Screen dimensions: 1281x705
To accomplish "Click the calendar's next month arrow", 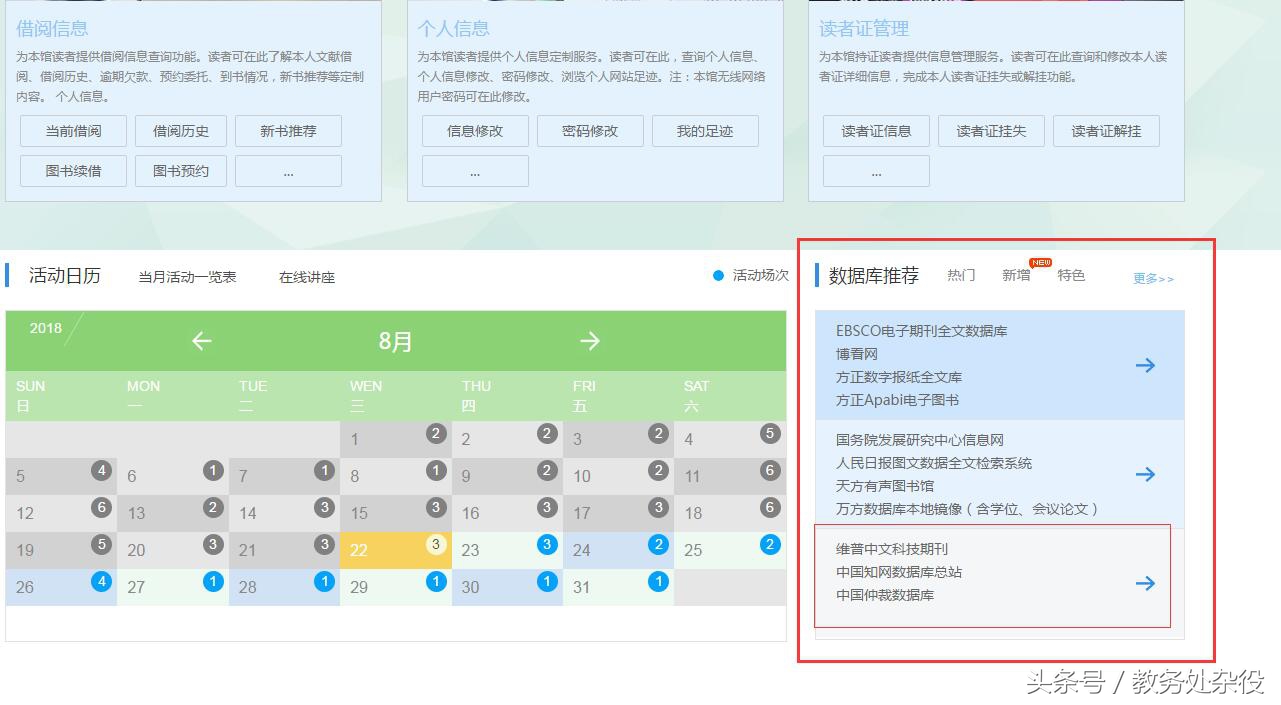I will point(589,340).
